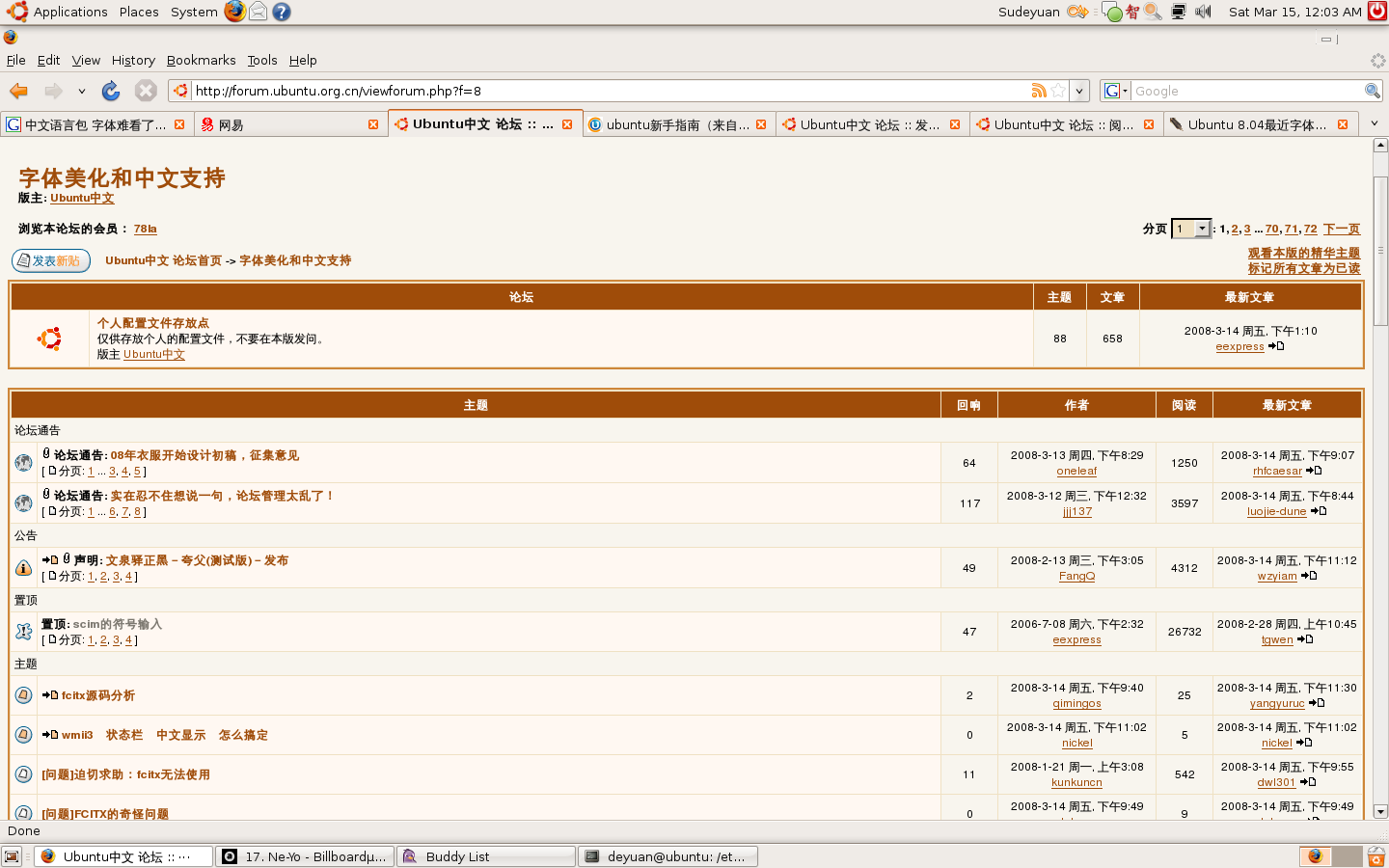
Task: Open the topic 实在忍不住想说一句
Action: click(x=222, y=496)
